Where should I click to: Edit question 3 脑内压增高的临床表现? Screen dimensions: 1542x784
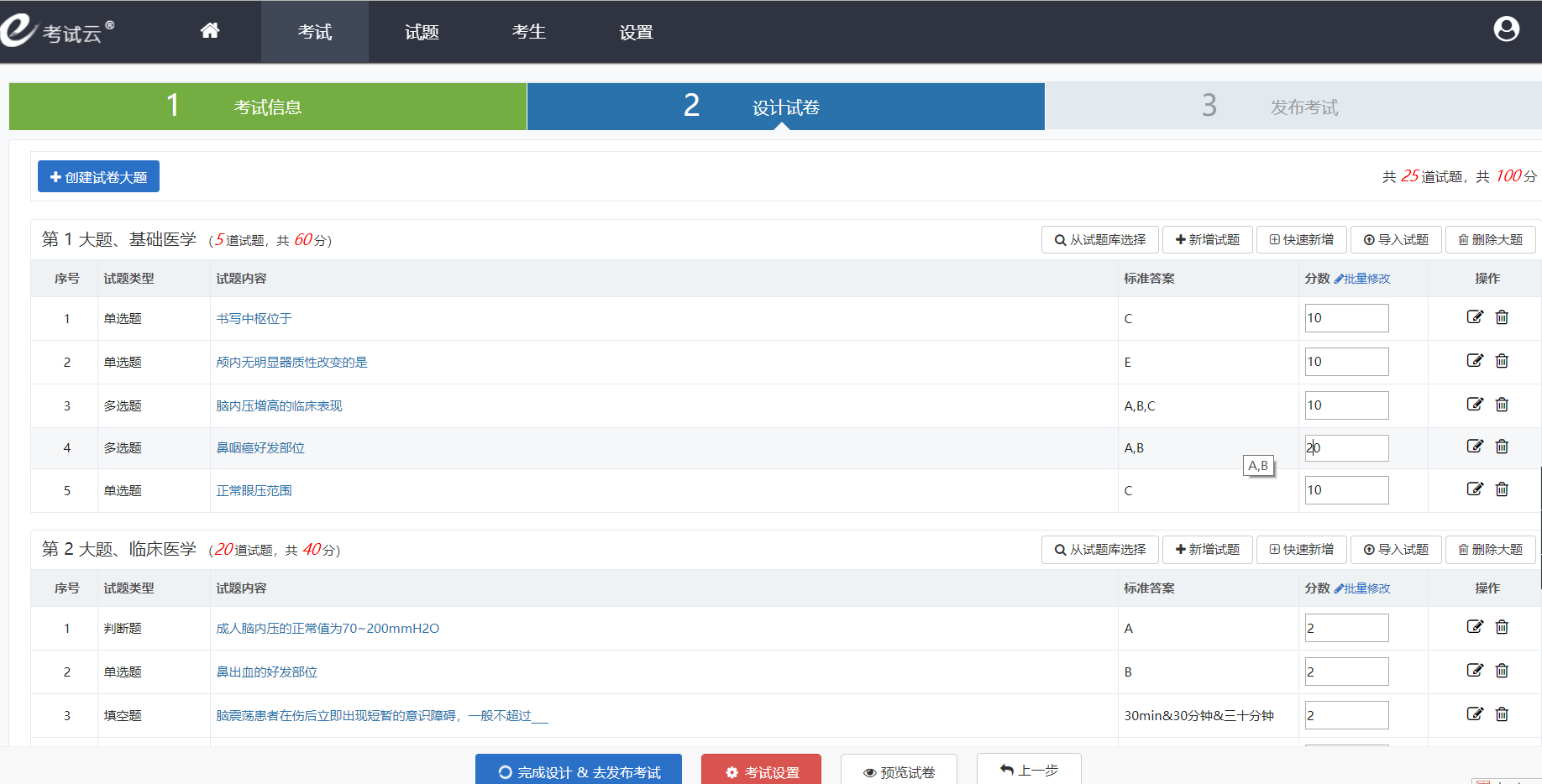[x=1475, y=405]
